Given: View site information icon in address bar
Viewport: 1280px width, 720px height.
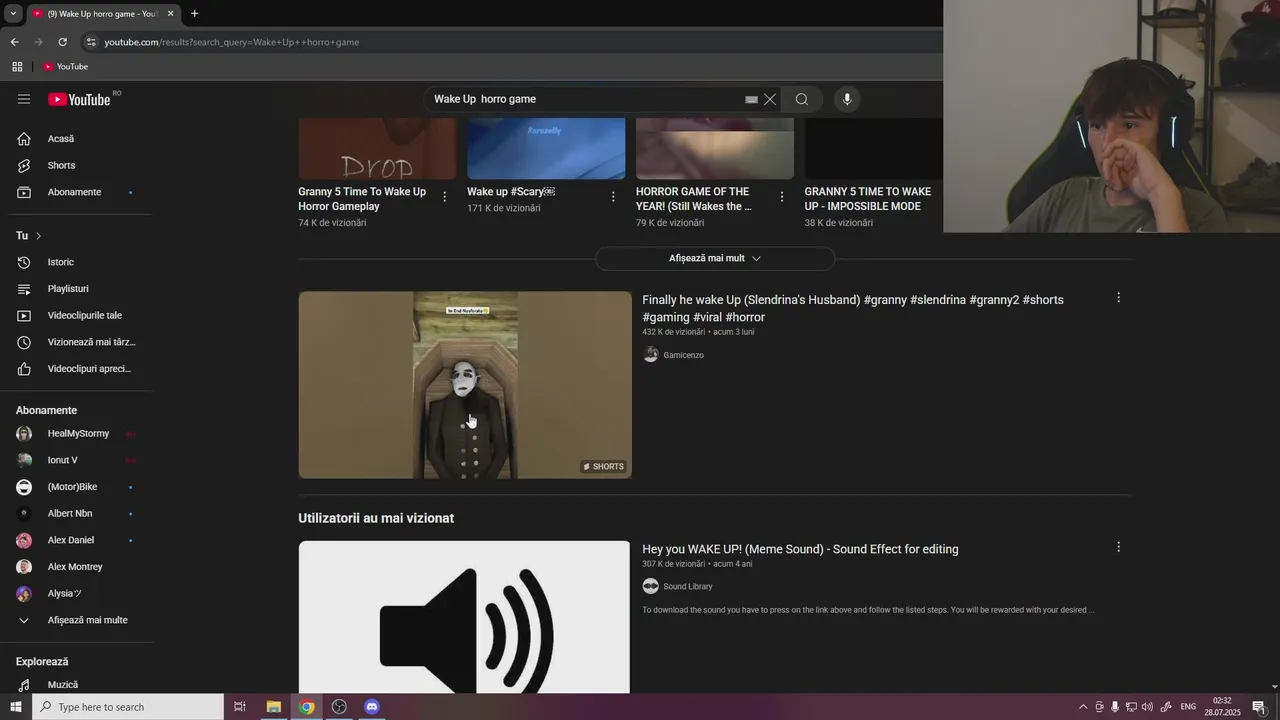Looking at the screenshot, I should 91,42.
